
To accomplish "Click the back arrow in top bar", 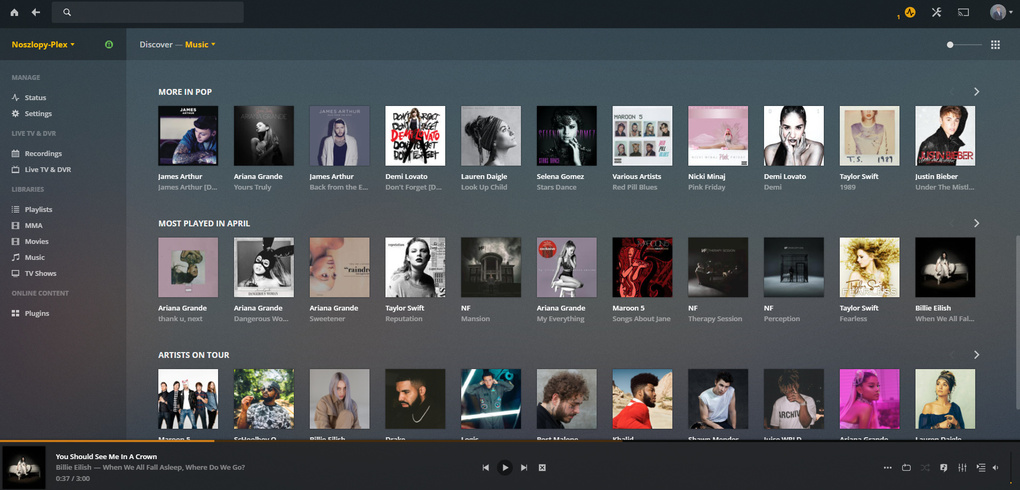I will click(36, 12).
